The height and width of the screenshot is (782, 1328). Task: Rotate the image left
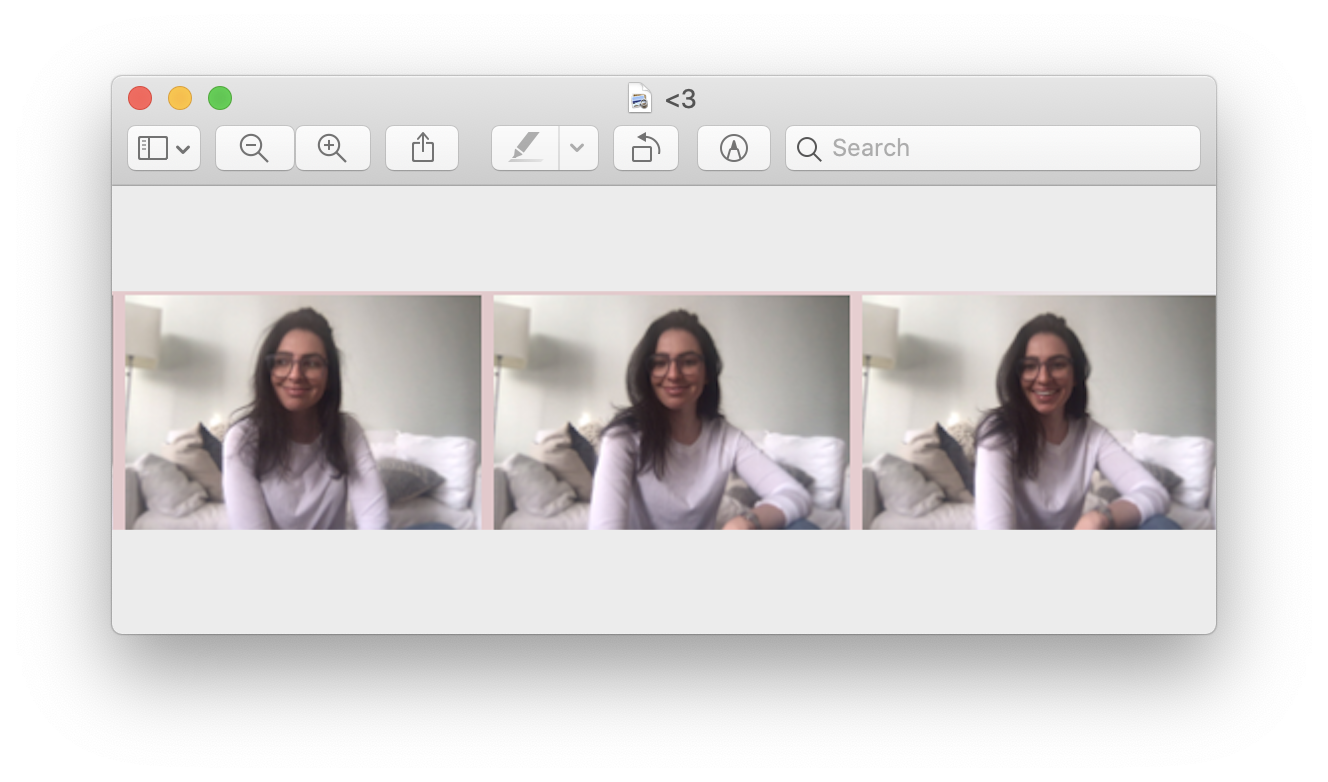point(645,148)
